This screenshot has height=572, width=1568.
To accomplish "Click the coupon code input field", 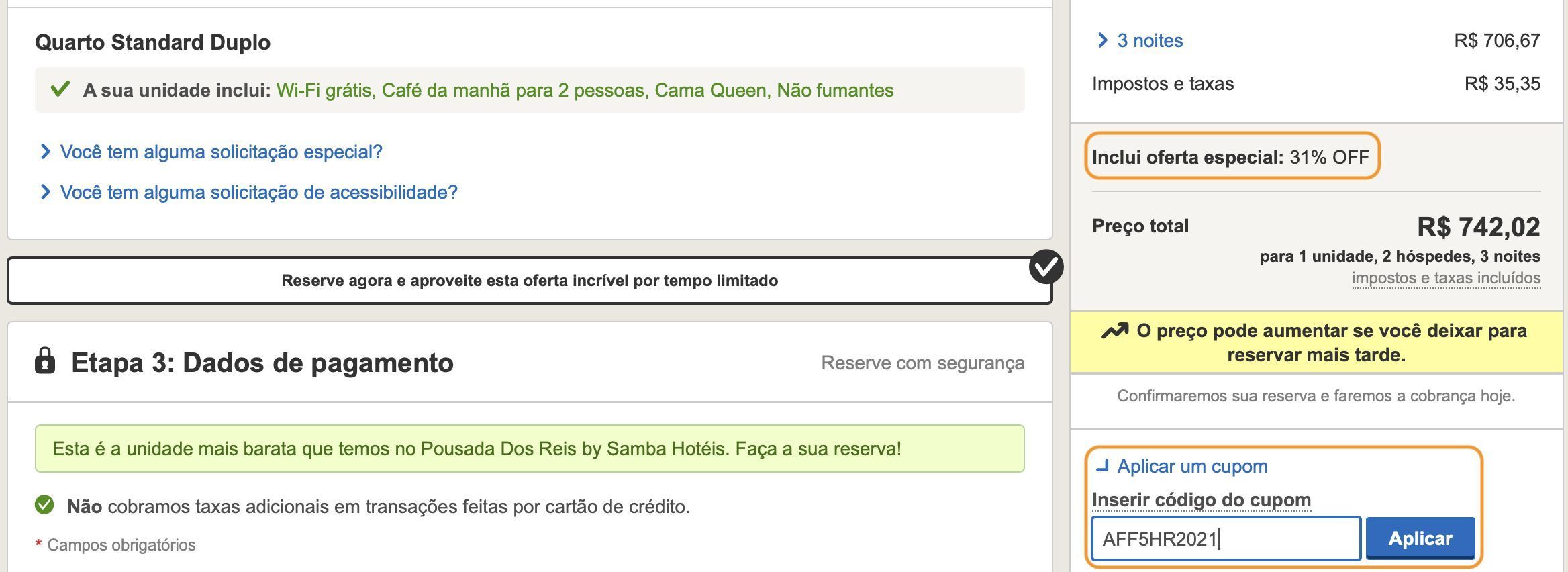I will (x=1226, y=538).
